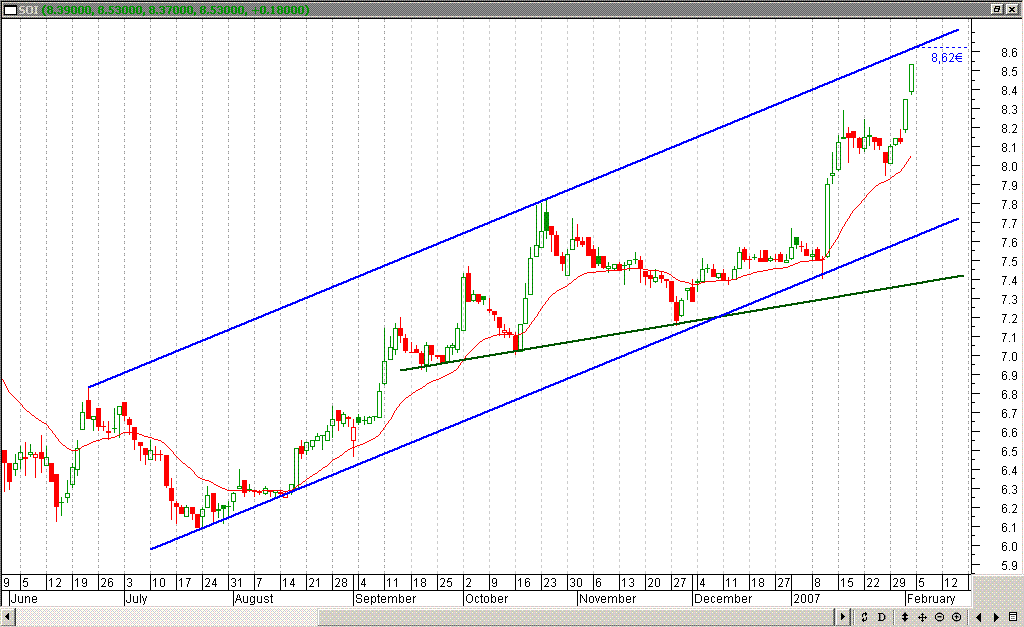Click the 7.0 price axis label
Viewport: 1024px width, 627px height.
1009,357
